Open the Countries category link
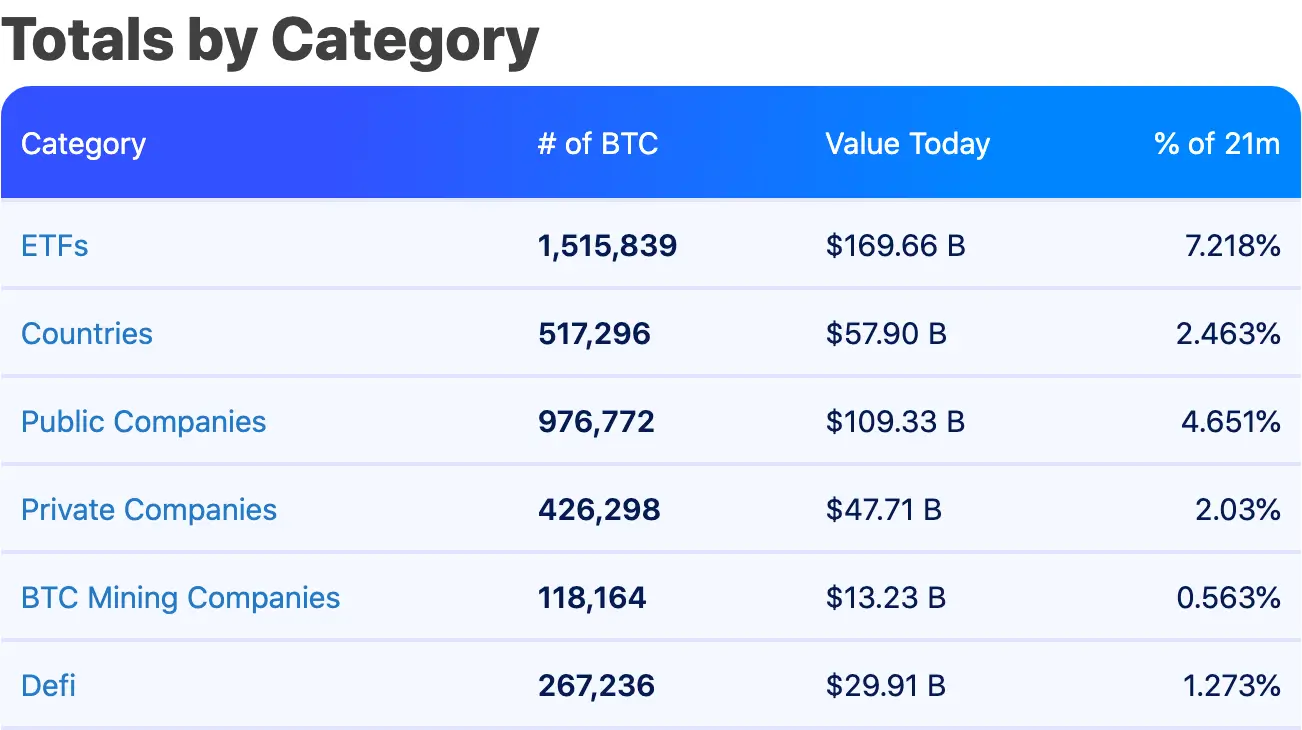The image size is (1302, 730). (87, 334)
